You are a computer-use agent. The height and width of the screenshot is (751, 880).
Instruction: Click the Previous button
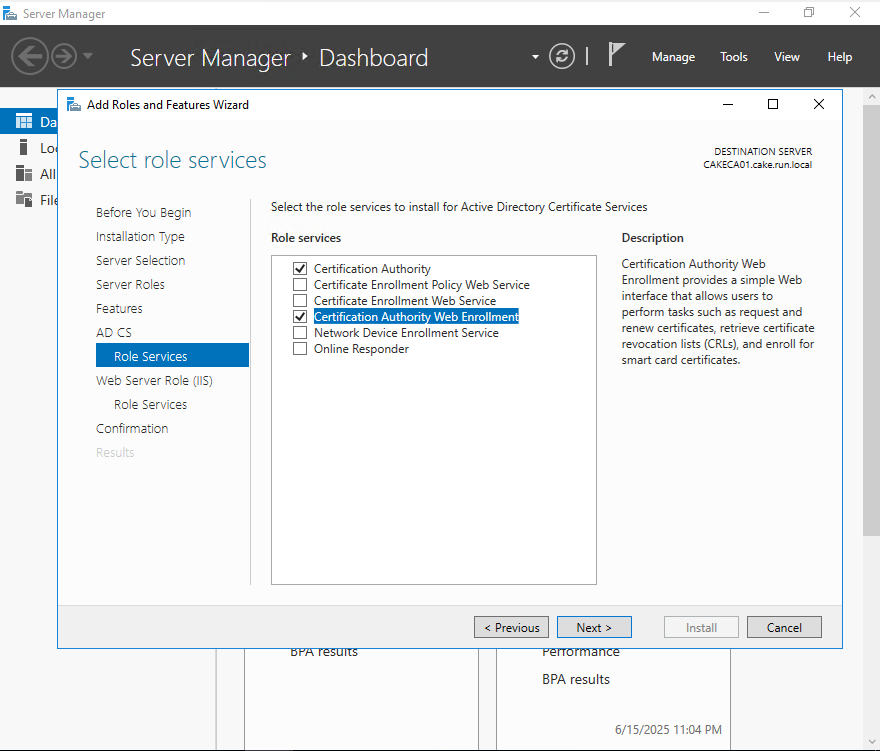click(511, 627)
